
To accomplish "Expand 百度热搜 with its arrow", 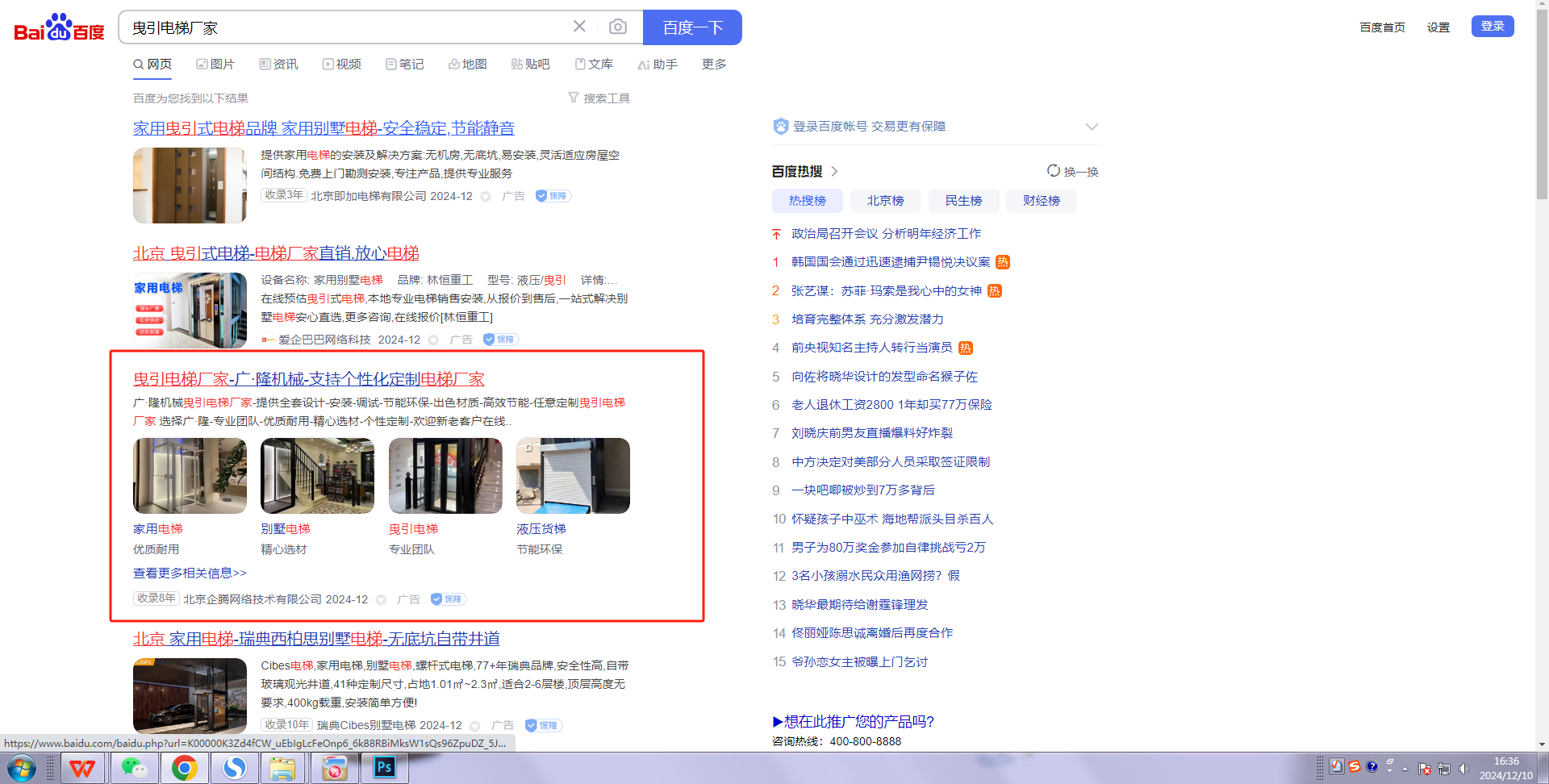I will [834, 171].
